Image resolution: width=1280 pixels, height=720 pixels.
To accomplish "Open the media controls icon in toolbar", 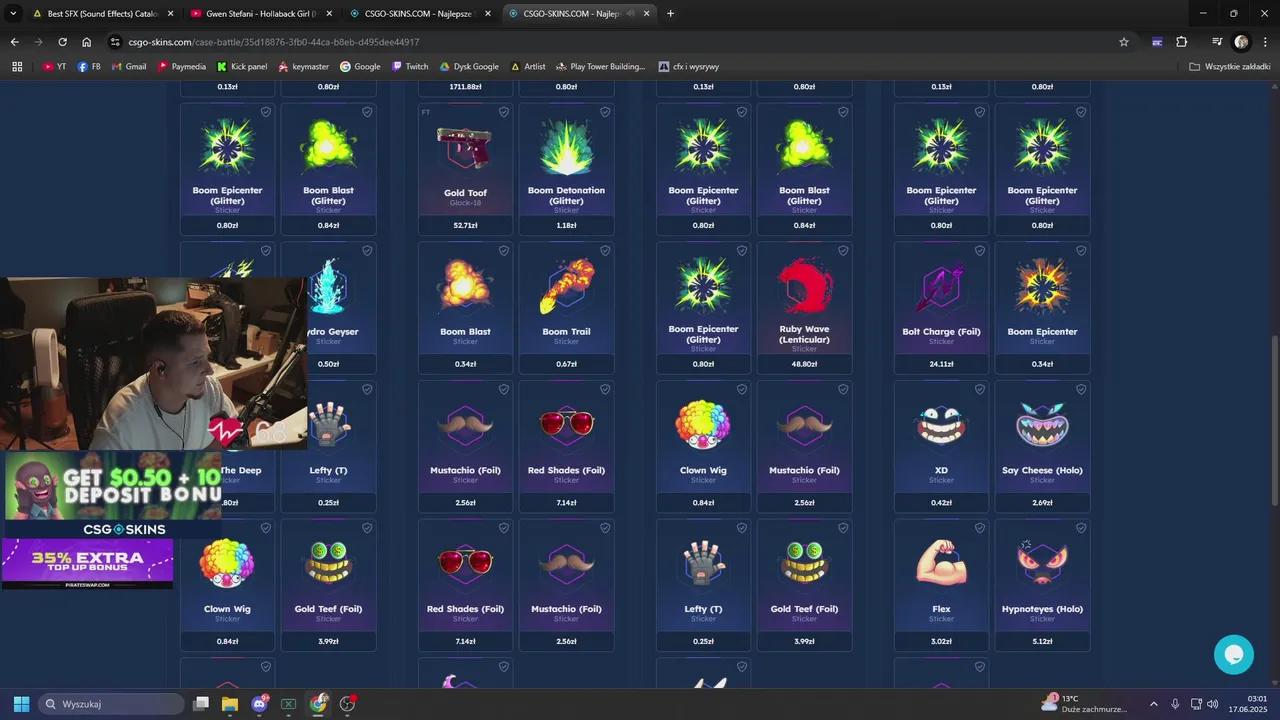I will 1217,42.
